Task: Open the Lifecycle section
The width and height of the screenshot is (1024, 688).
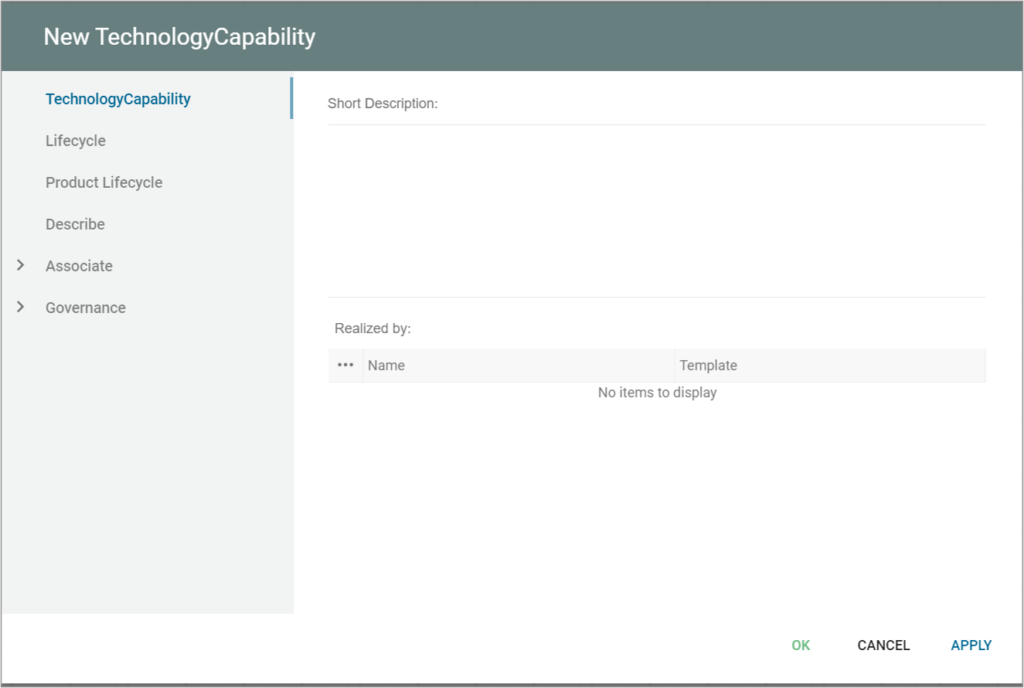Action: [x=75, y=141]
